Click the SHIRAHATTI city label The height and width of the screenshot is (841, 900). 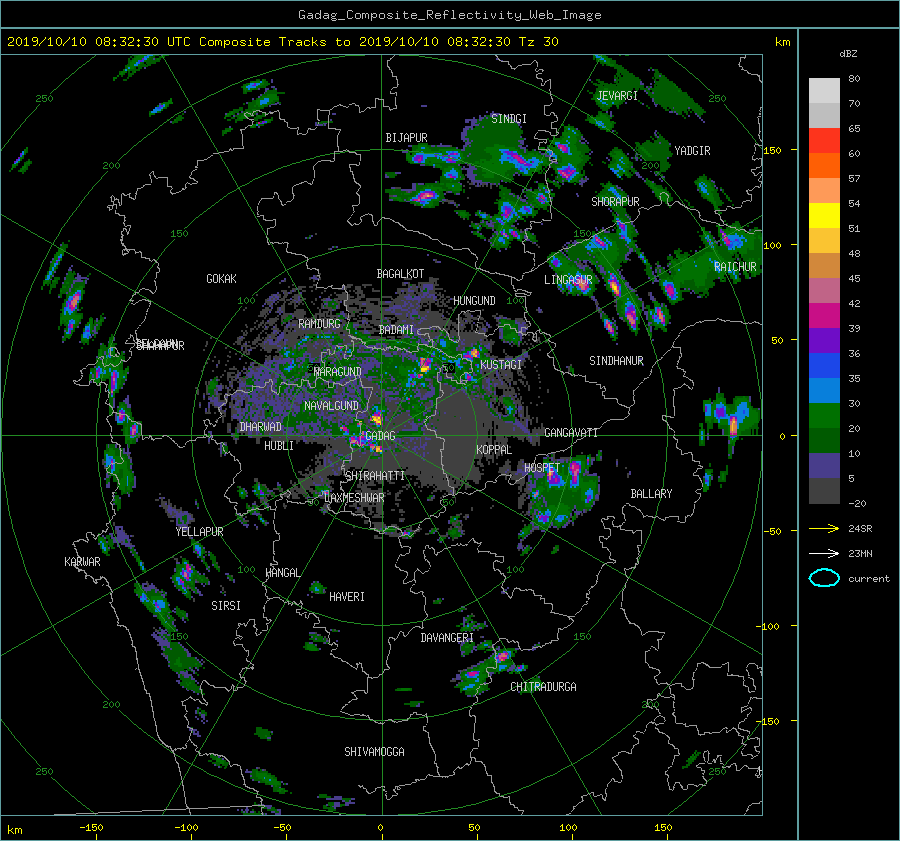375,476
